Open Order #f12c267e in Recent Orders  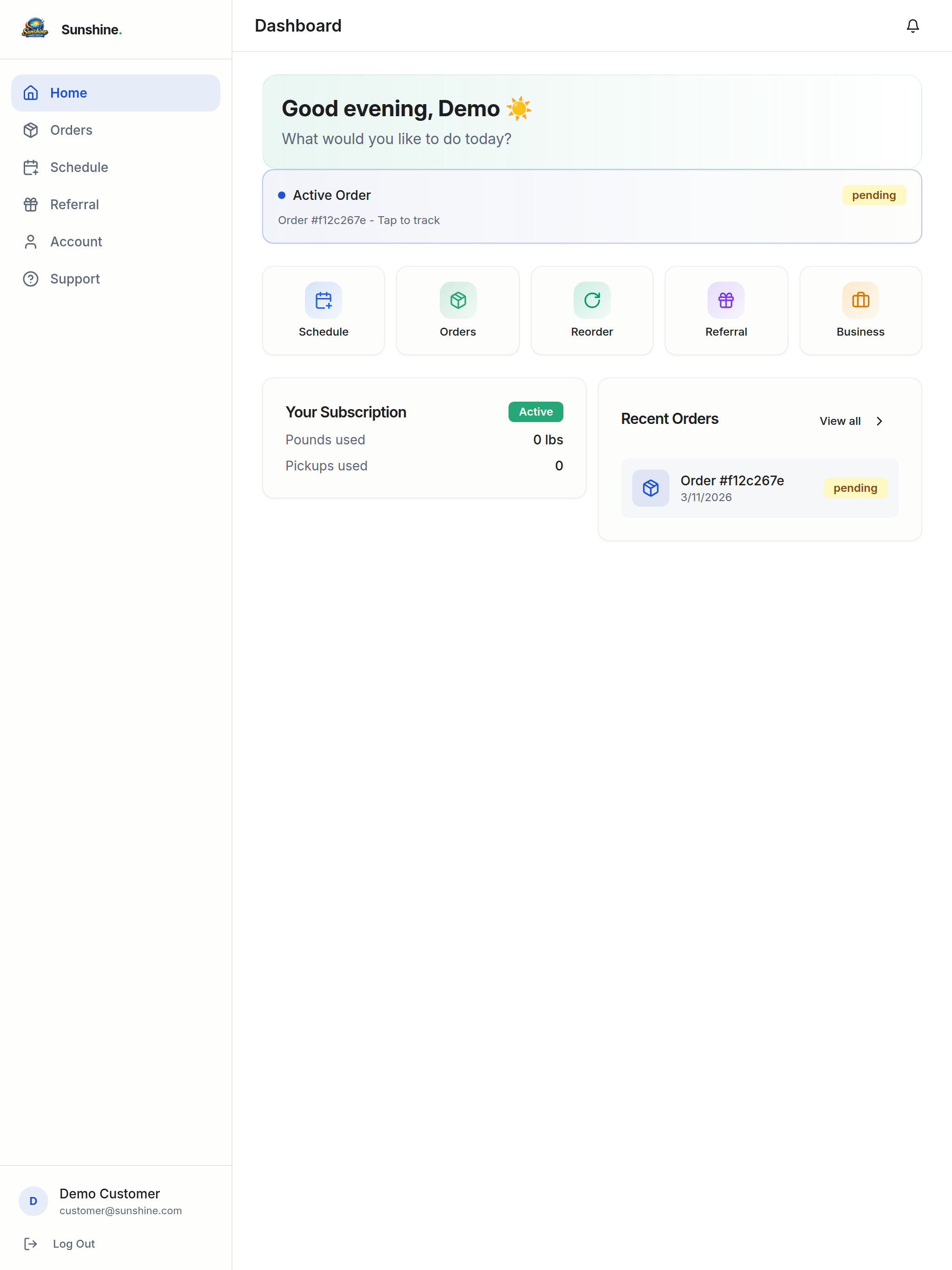tap(760, 488)
